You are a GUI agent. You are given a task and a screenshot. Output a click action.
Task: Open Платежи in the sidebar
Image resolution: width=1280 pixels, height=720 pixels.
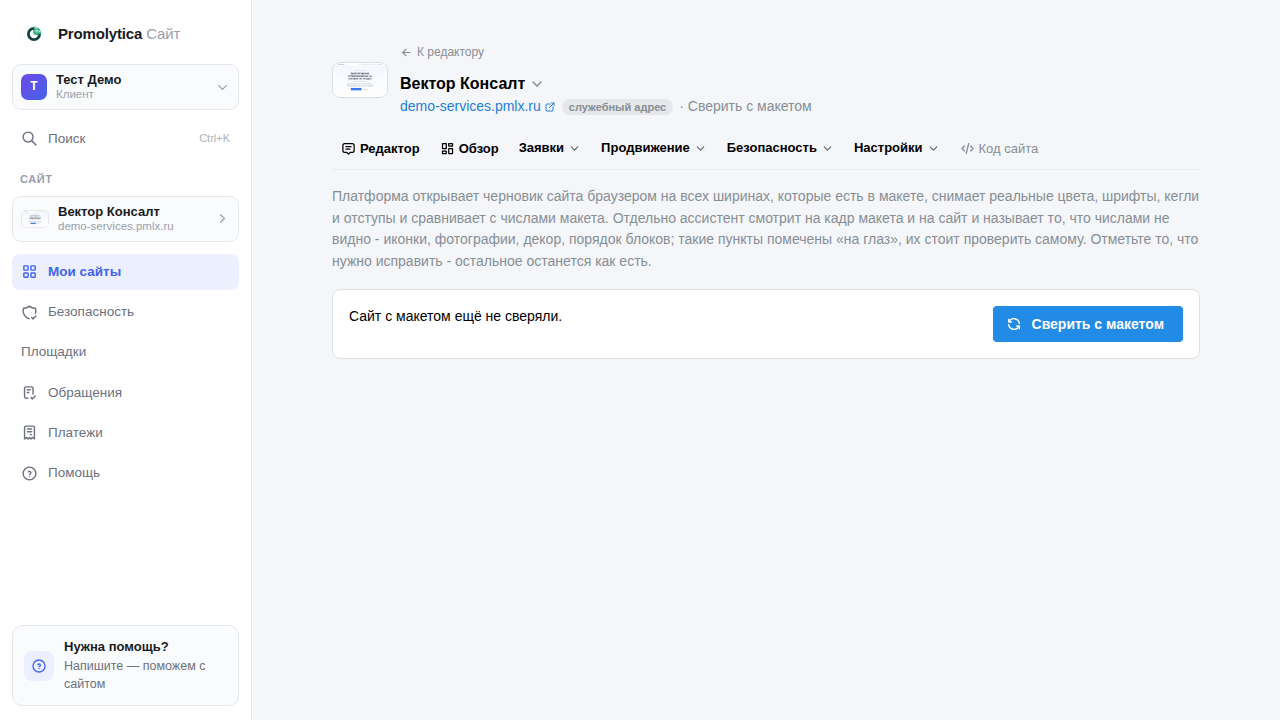click(125, 433)
